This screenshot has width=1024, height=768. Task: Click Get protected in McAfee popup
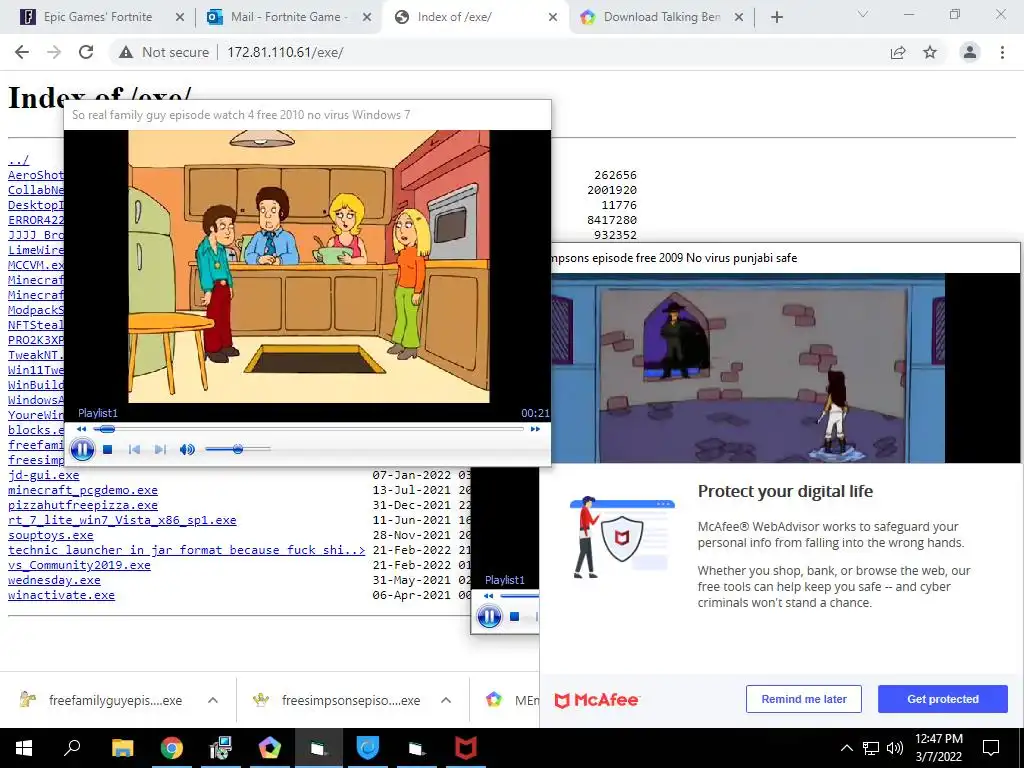(942, 699)
